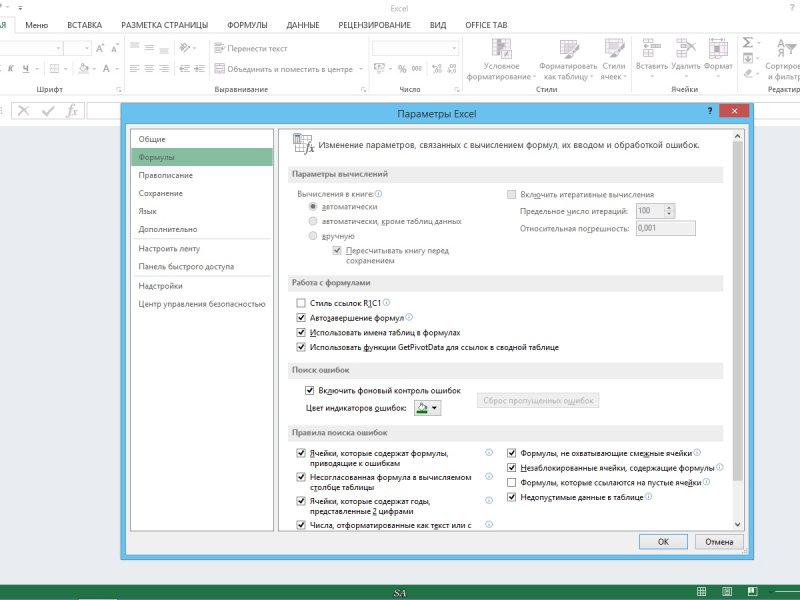Select Дополнительно category in options dialog
This screenshot has height=600, width=800.
(202, 229)
